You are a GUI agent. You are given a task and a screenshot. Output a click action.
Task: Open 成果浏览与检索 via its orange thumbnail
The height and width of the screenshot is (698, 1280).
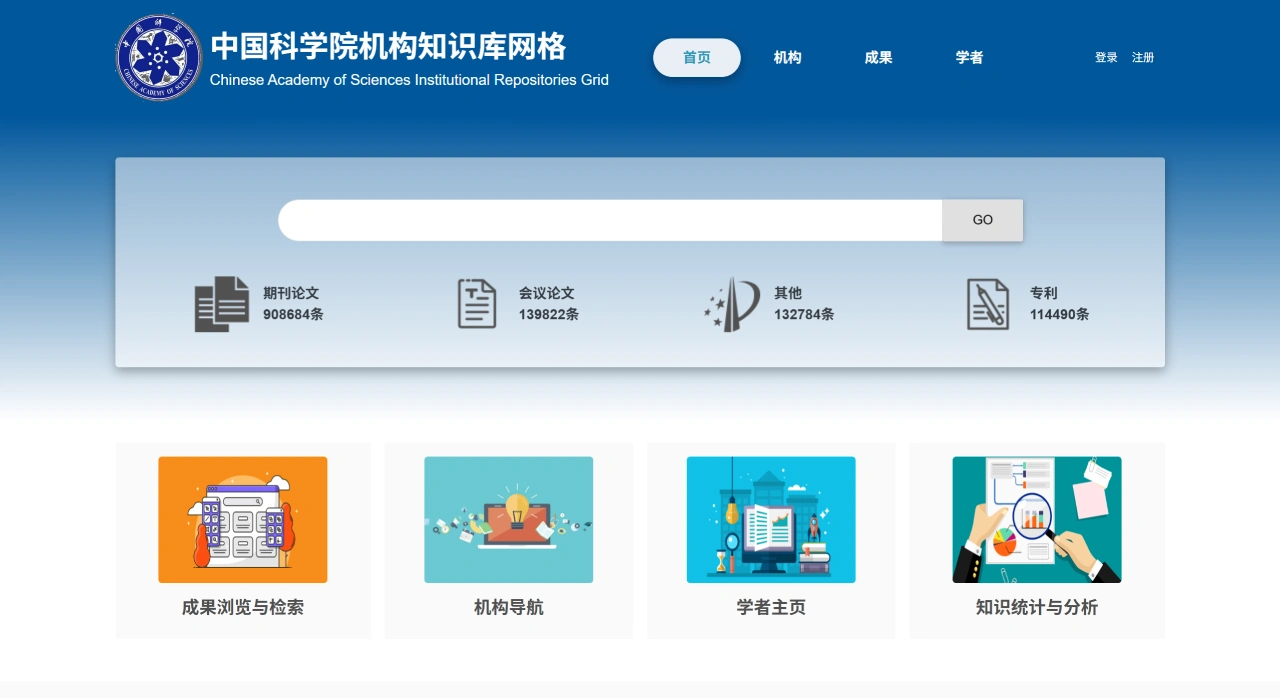pos(243,519)
